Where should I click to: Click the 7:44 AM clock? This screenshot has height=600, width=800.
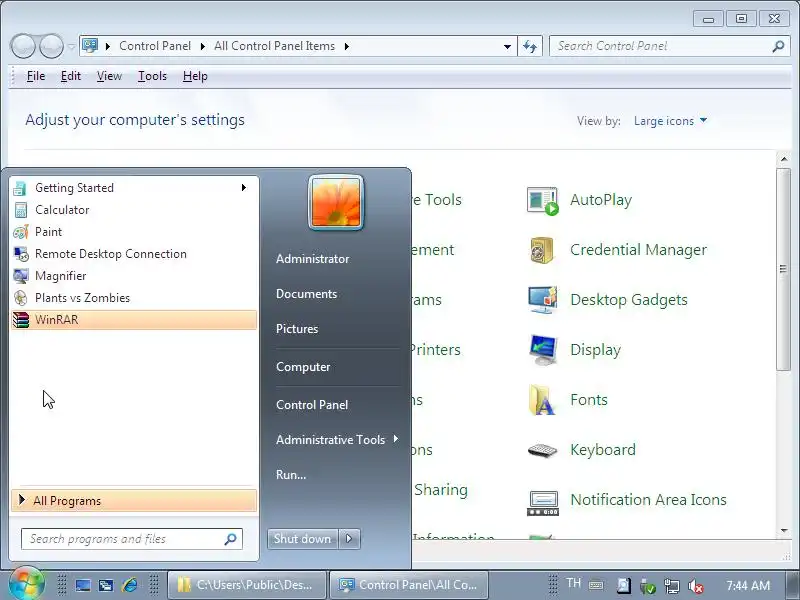coord(747,585)
